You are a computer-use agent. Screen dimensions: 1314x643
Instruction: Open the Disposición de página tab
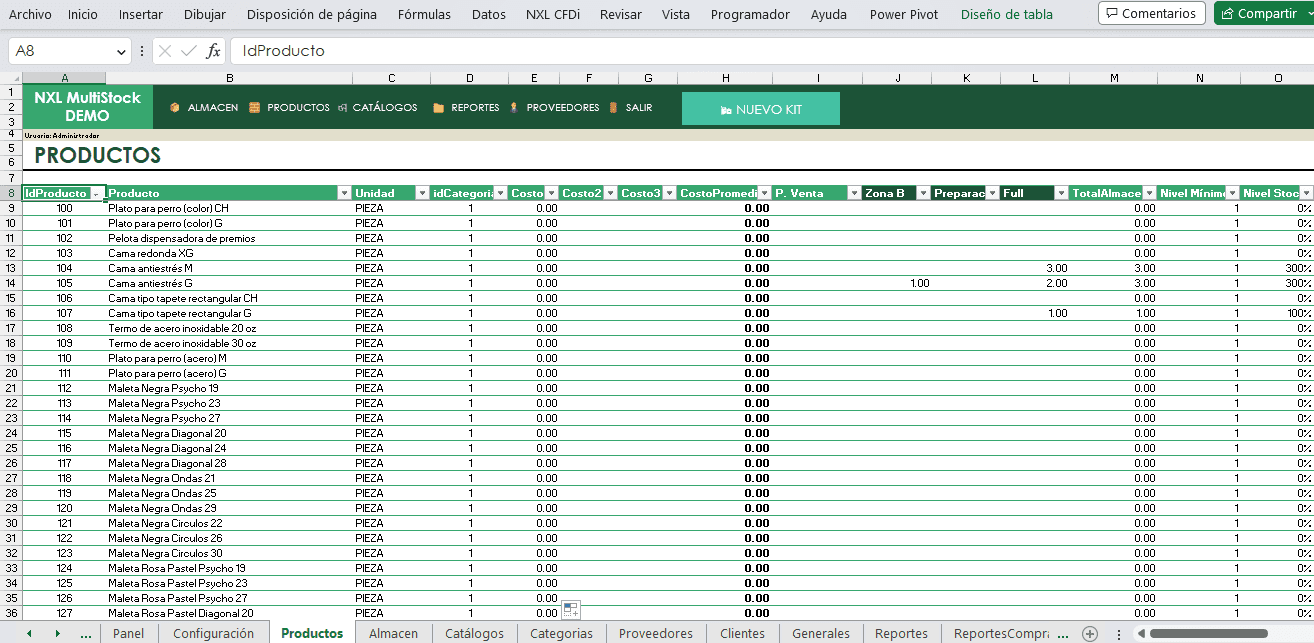(x=312, y=14)
